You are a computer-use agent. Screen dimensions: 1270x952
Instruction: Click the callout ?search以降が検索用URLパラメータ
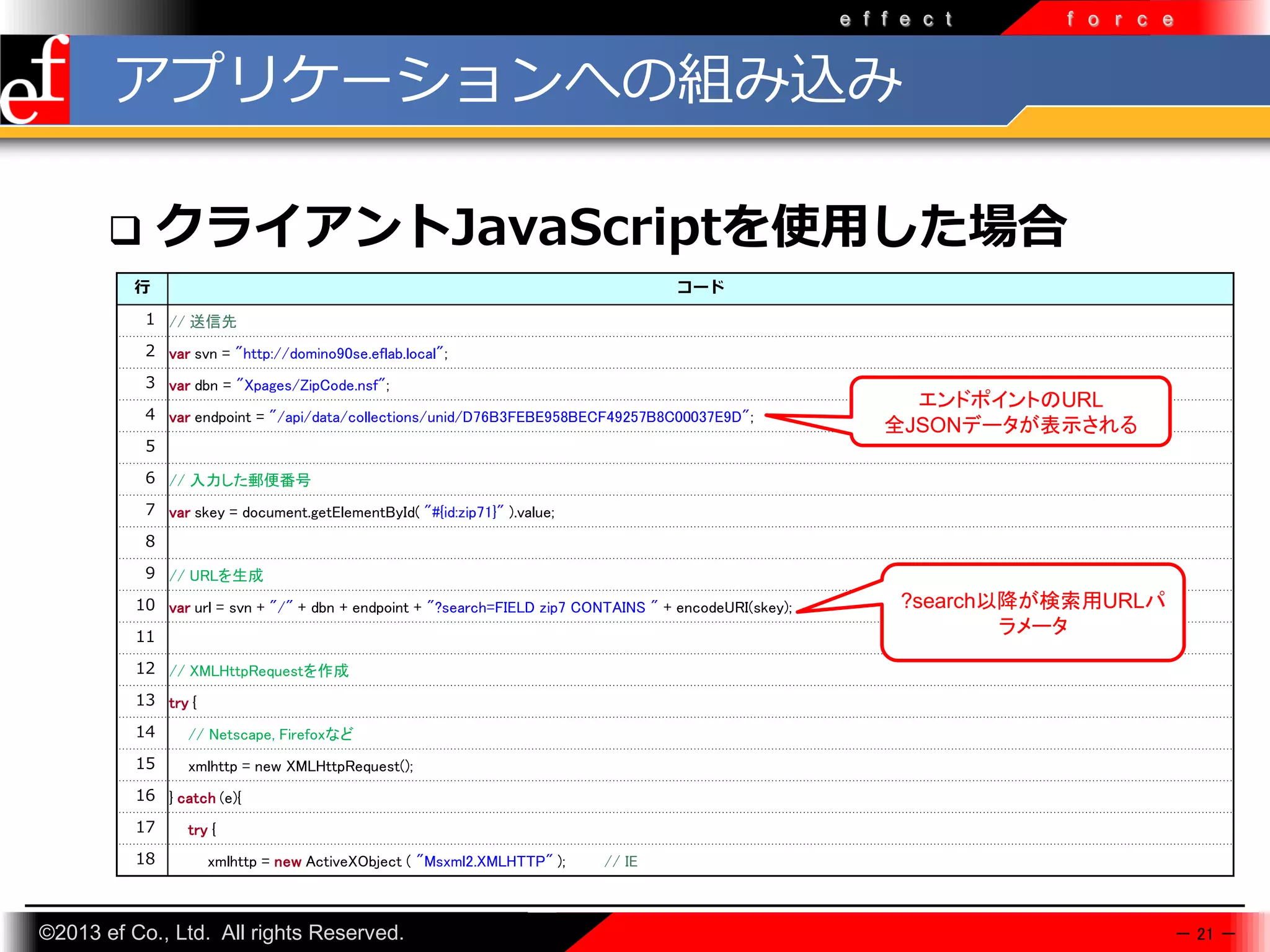pos(1033,612)
